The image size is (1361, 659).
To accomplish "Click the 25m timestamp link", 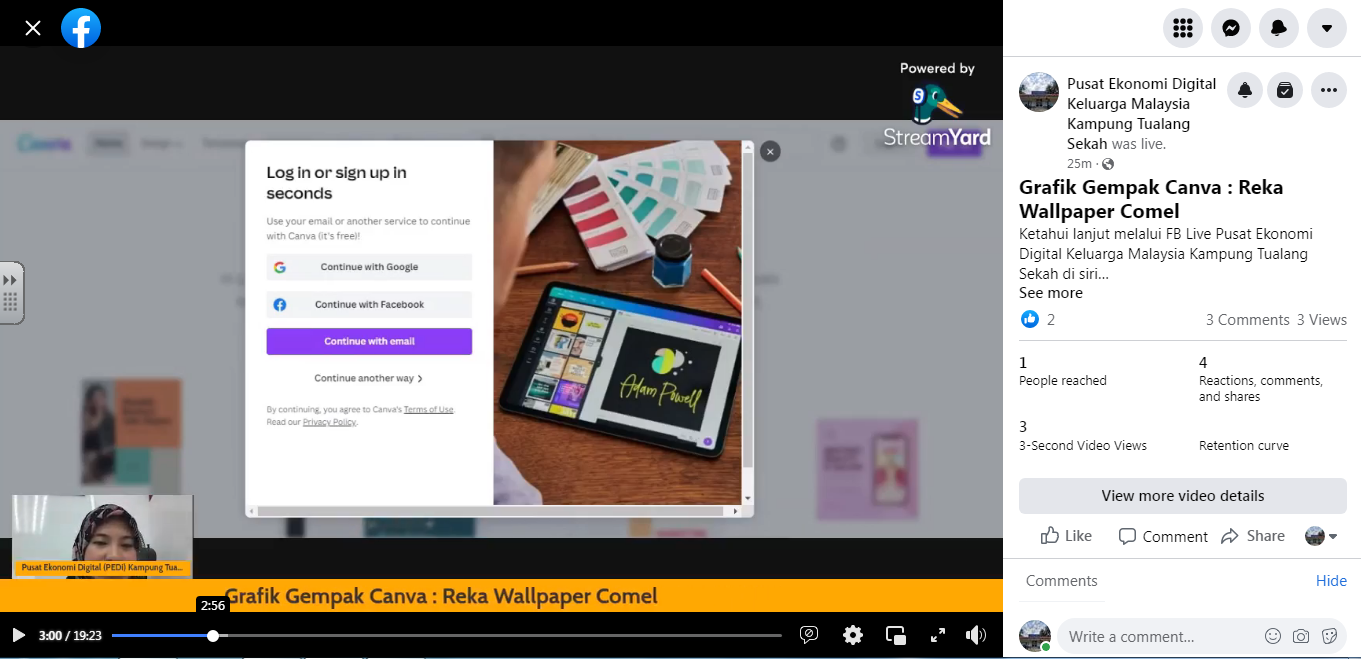I will coord(1079,164).
